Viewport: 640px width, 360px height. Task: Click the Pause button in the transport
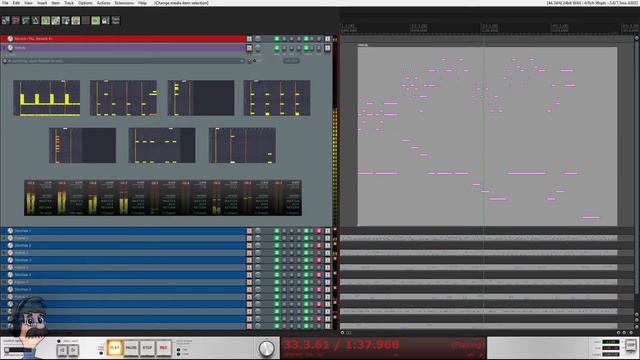point(131,348)
